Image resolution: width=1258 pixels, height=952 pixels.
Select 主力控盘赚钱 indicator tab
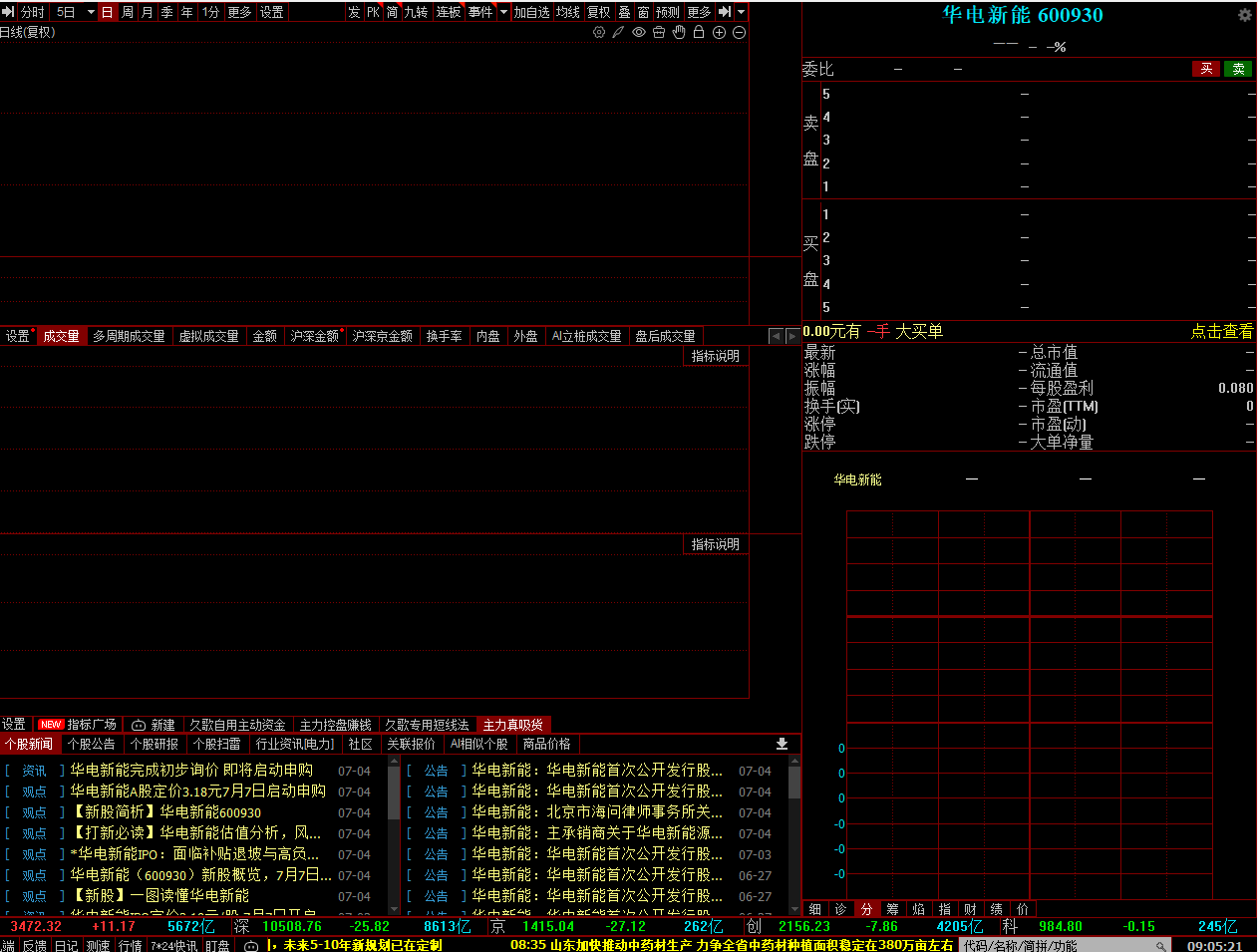(336, 725)
